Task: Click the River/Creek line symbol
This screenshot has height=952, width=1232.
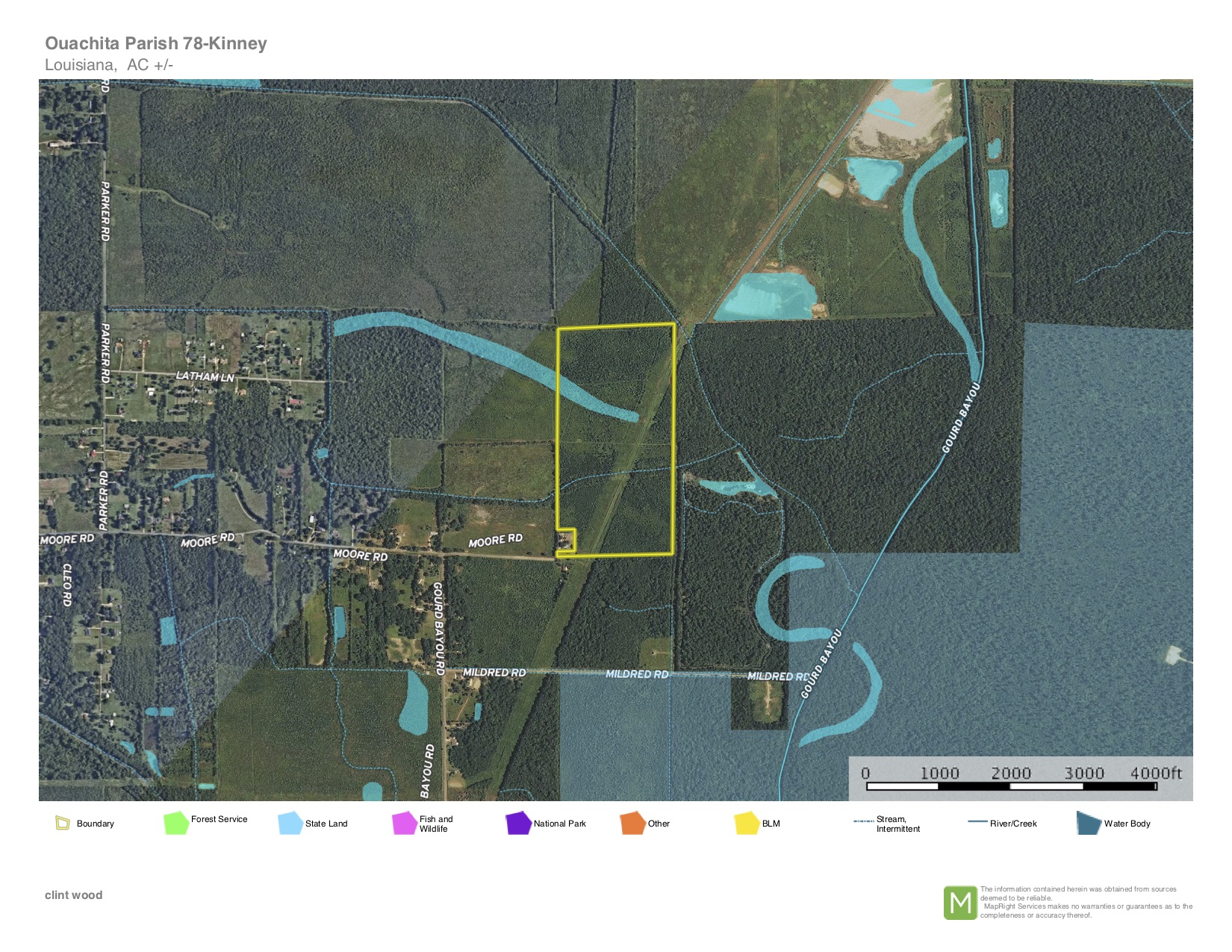Action: click(977, 822)
